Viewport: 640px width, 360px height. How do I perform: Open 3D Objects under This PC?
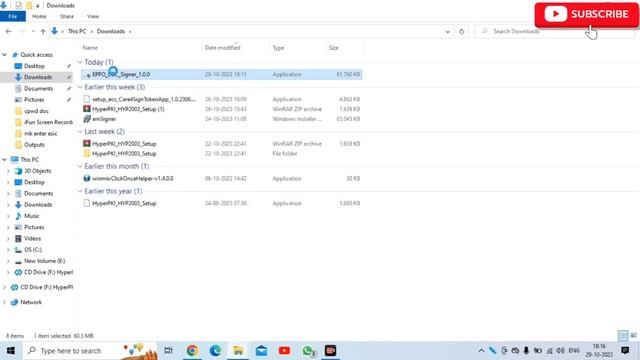[x=38, y=171]
